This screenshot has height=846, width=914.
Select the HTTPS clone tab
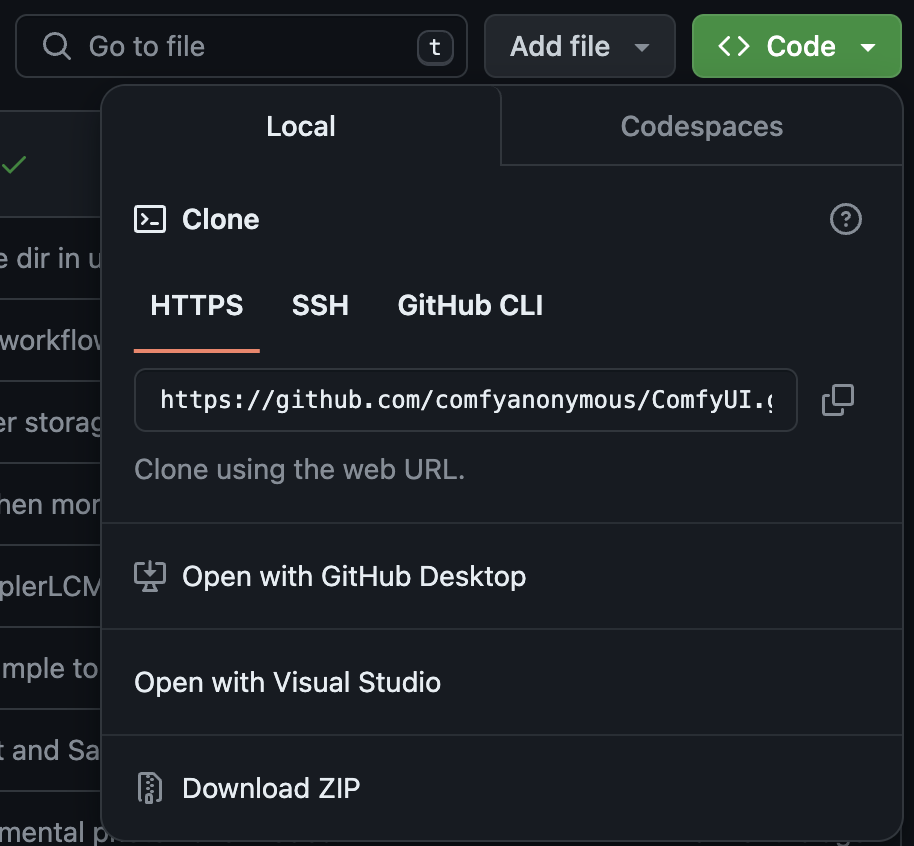[x=197, y=305]
